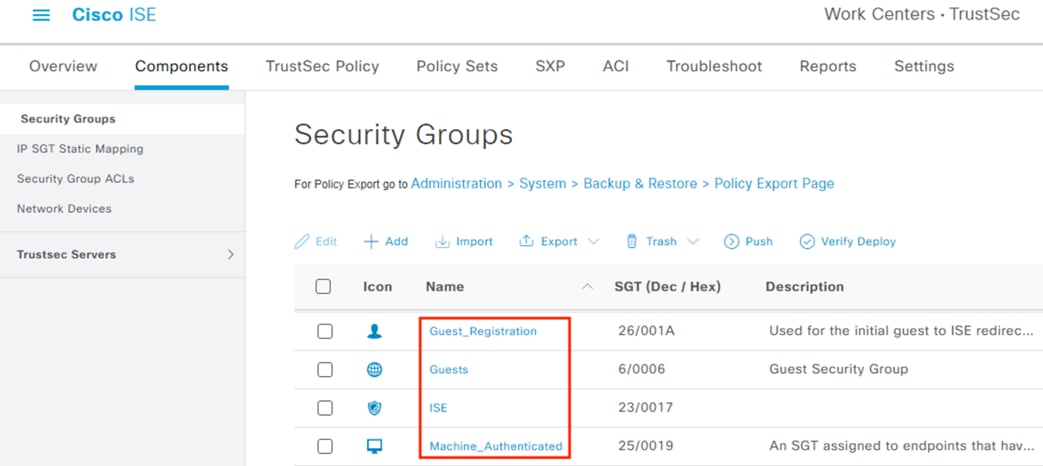The width and height of the screenshot is (1043, 466).
Task: Open the hamburger navigation menu
Action: coord(41,15)
